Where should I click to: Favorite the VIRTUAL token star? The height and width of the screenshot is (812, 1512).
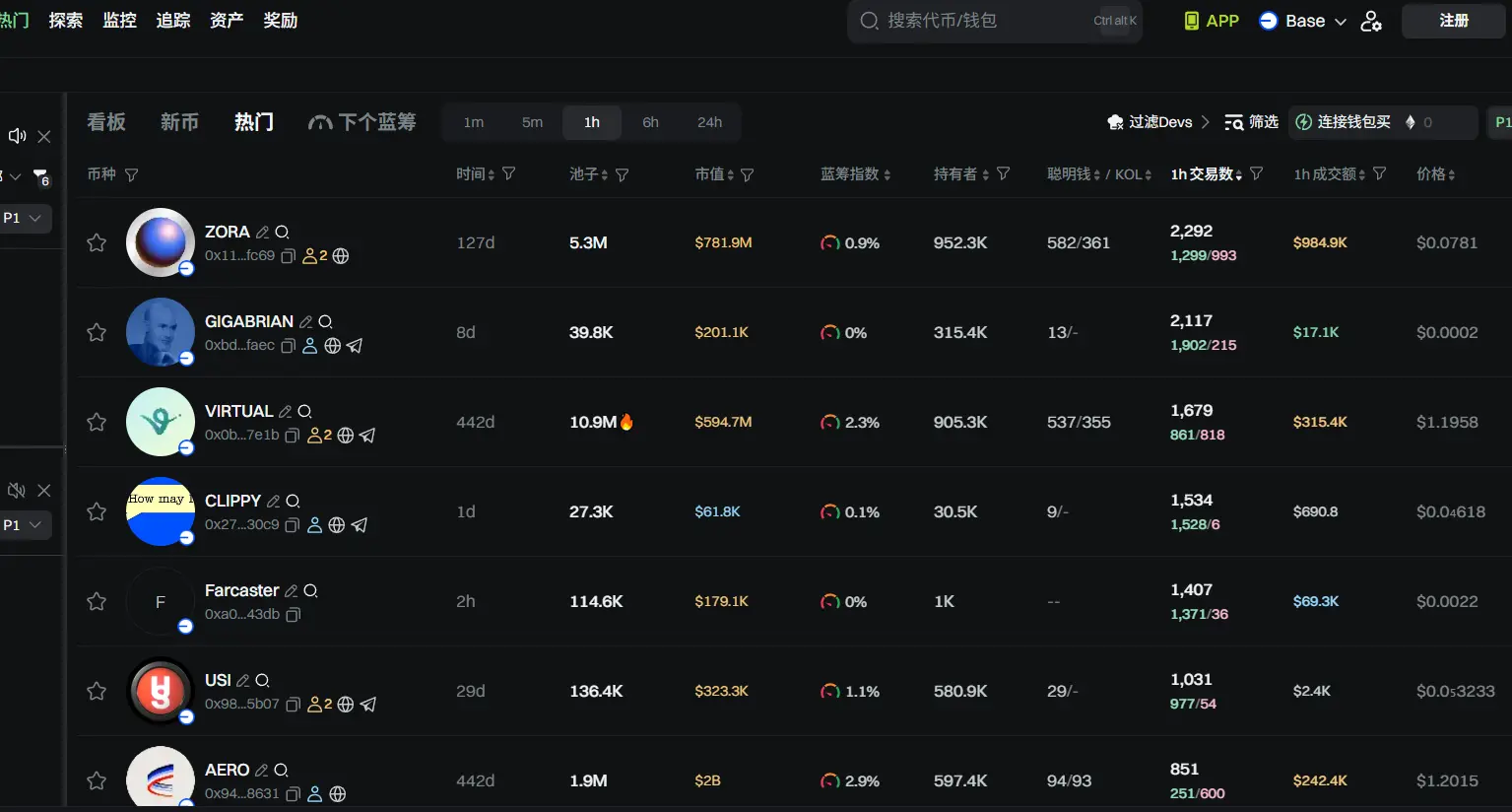(97, 422)
